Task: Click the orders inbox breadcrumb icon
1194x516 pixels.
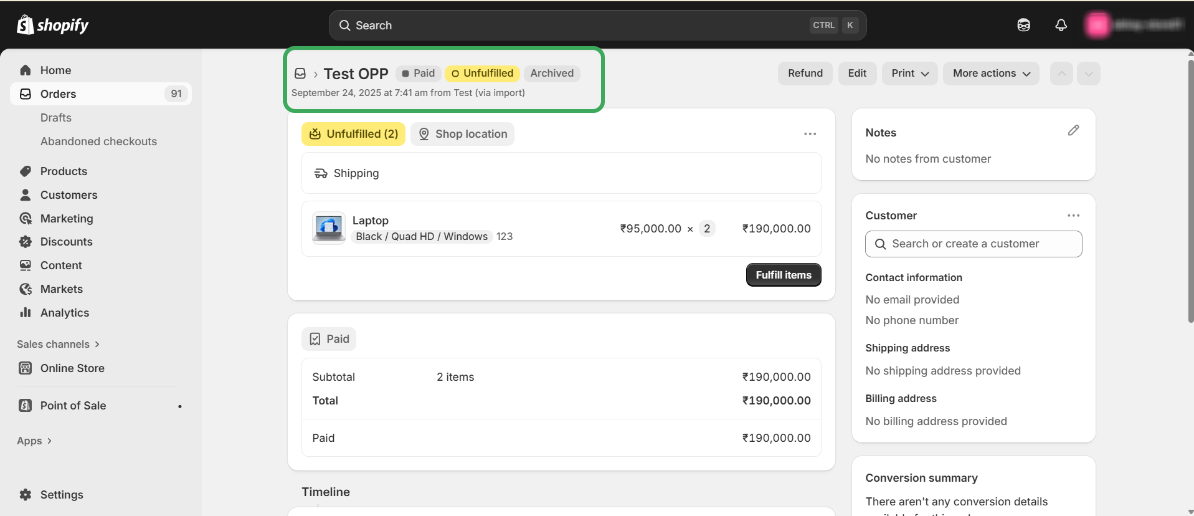Action: coord(300,74)
